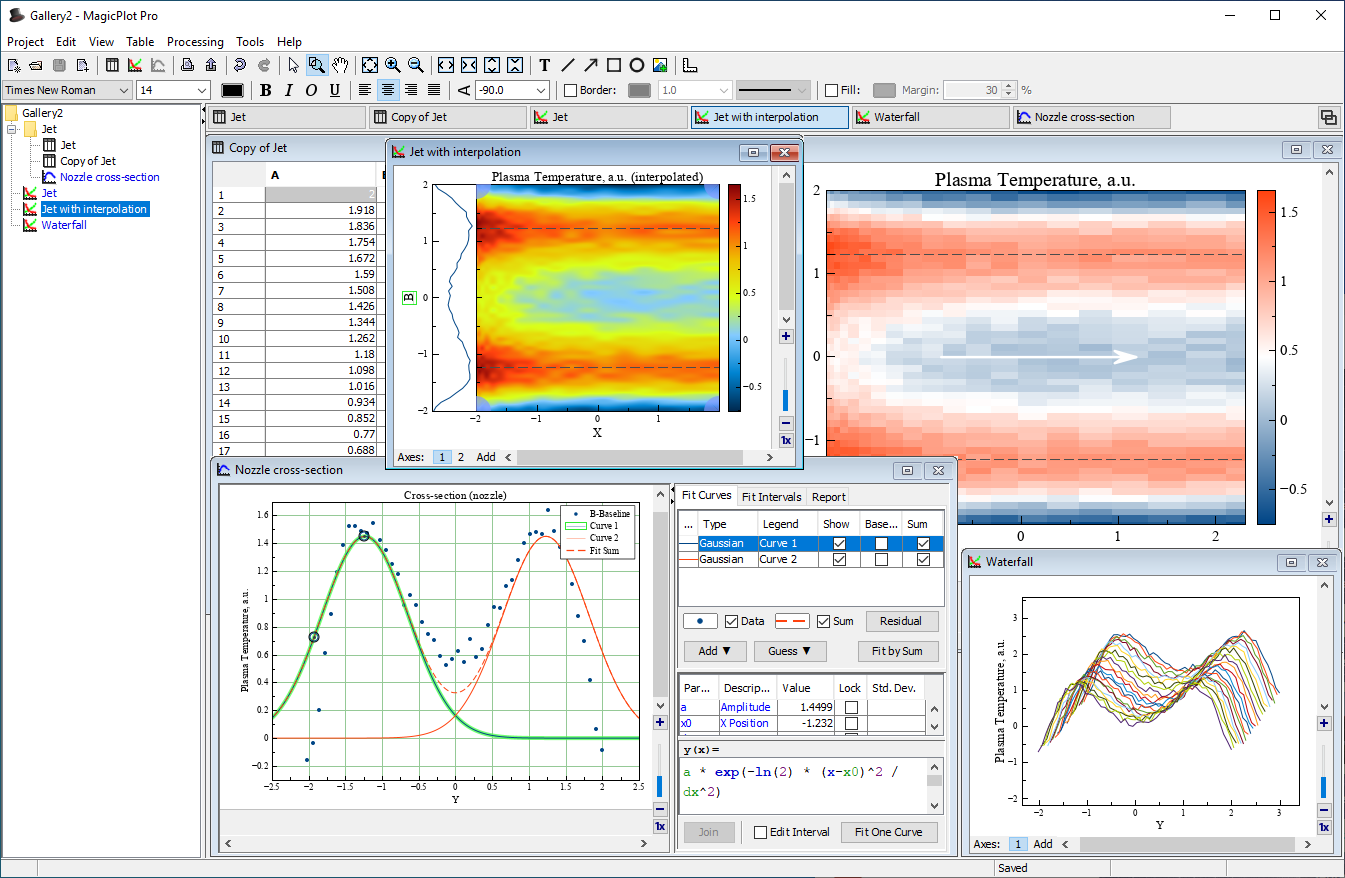Viewport: 1345px width, 878px height.
Task: Click the zoom in magnifier
Action: point(393,65)
